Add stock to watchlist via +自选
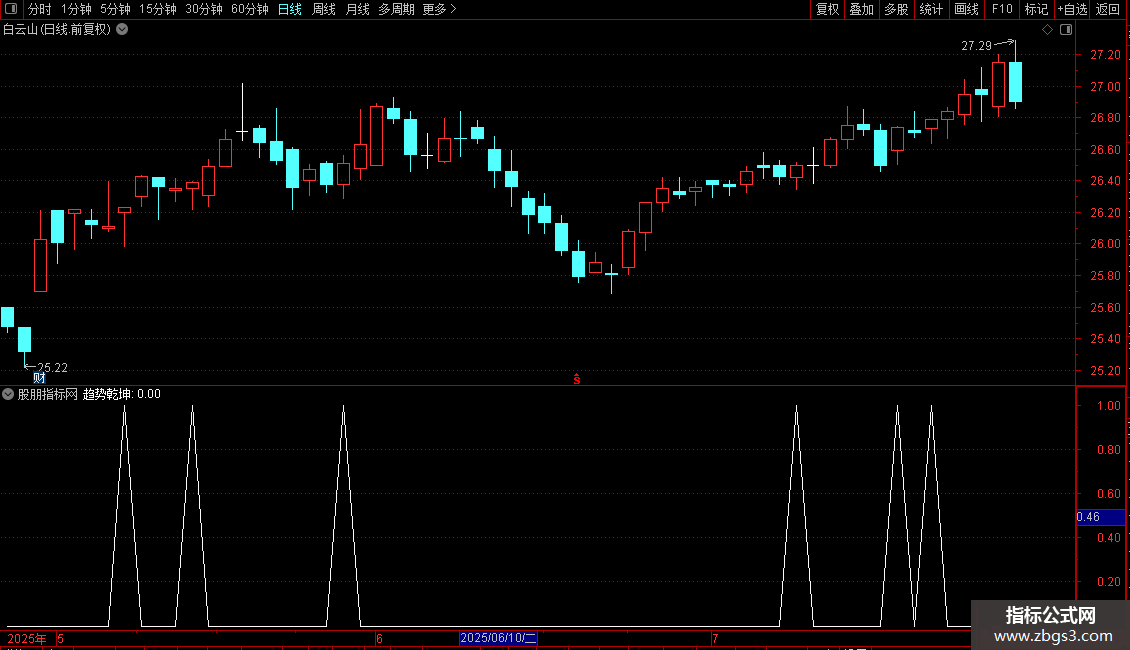The image size is (1130, 650). (x=1072, y=9)
